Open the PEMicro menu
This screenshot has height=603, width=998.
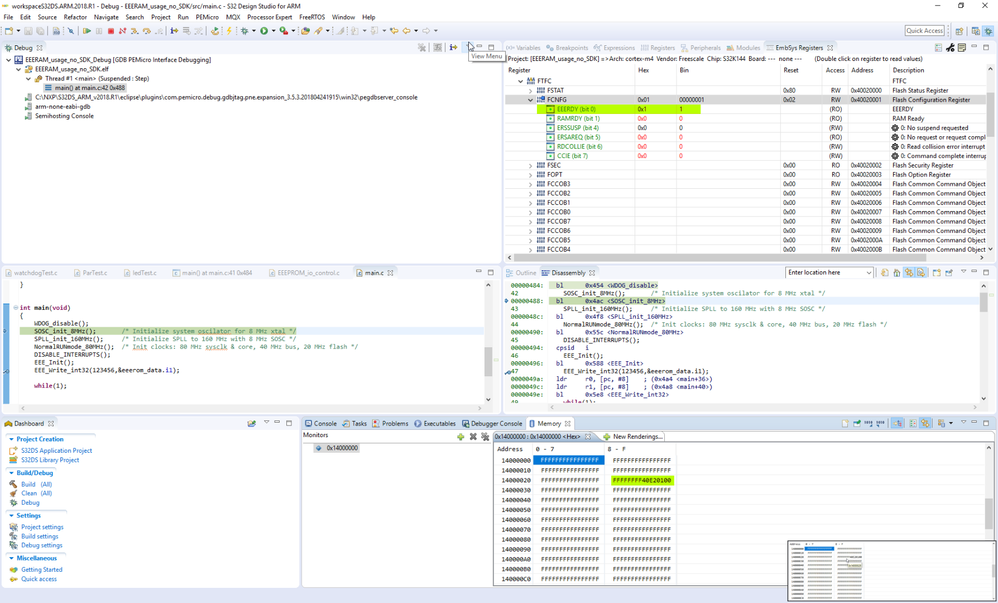(x=207, y=17)
